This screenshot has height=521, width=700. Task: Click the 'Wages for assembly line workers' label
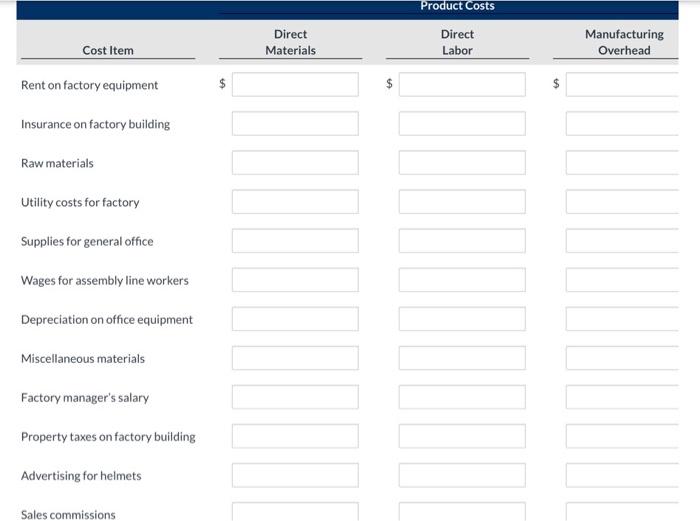105,280
